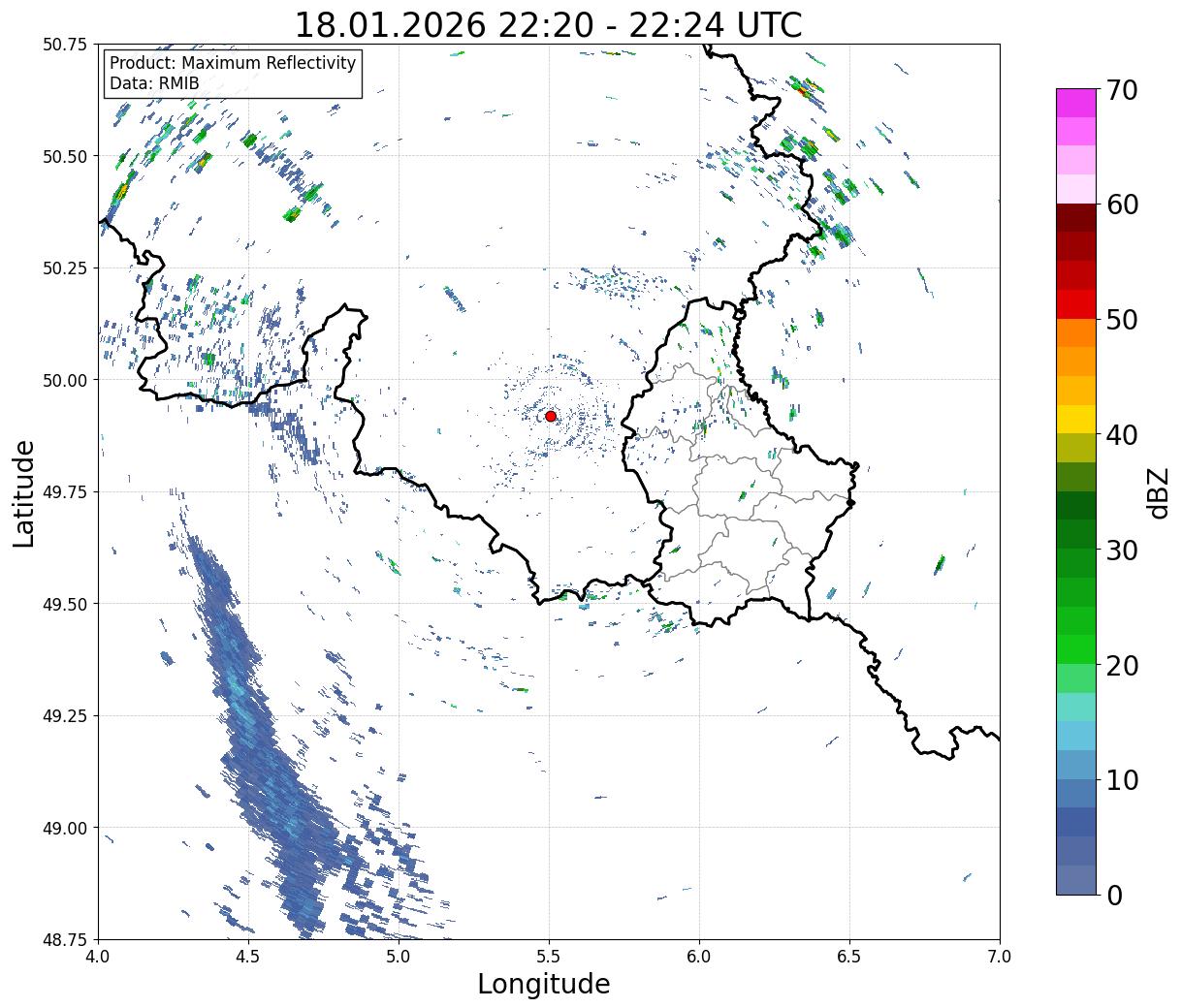Click the 'Product: Maximum Reflectivity' legend line

tap(233, 63)
